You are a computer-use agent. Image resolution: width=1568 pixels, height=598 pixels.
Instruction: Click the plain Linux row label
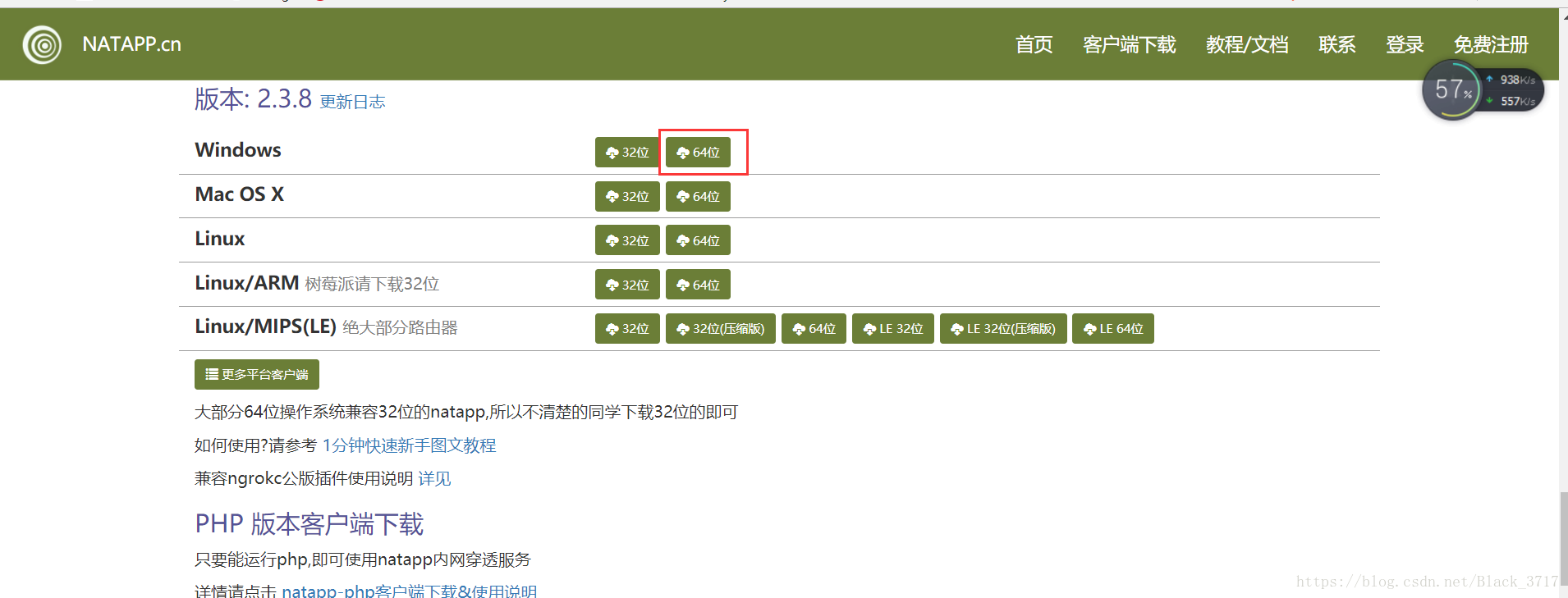click(x=219, y=239)
